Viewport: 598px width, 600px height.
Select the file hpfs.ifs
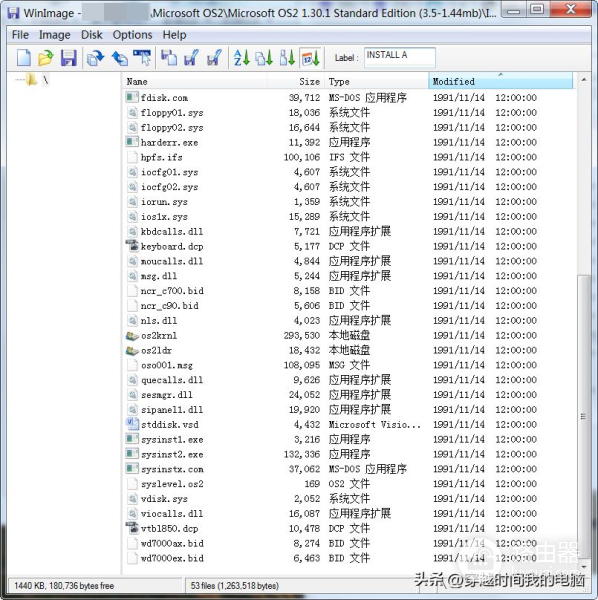[161, 157]
